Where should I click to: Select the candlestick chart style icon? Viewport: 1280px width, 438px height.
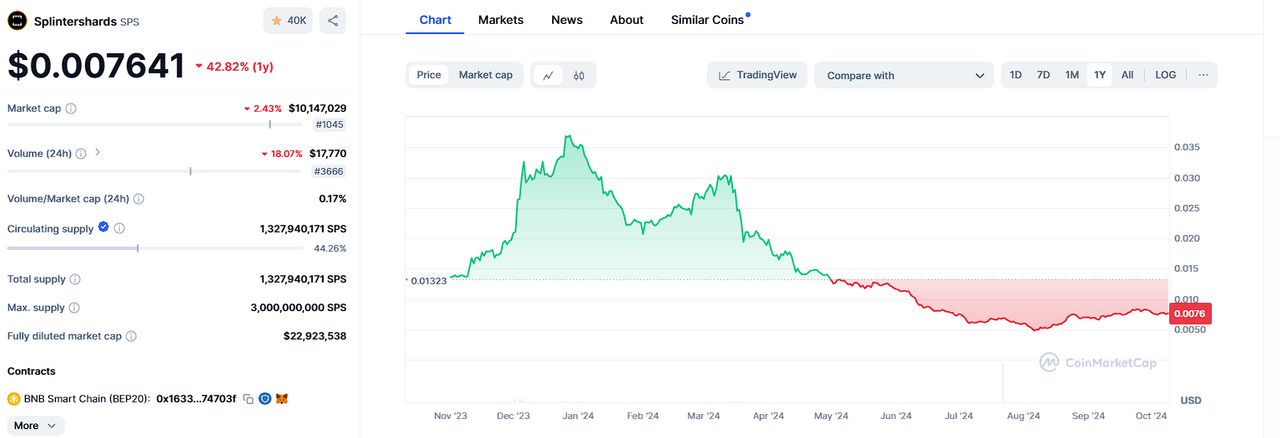click(x=579, y=75)
